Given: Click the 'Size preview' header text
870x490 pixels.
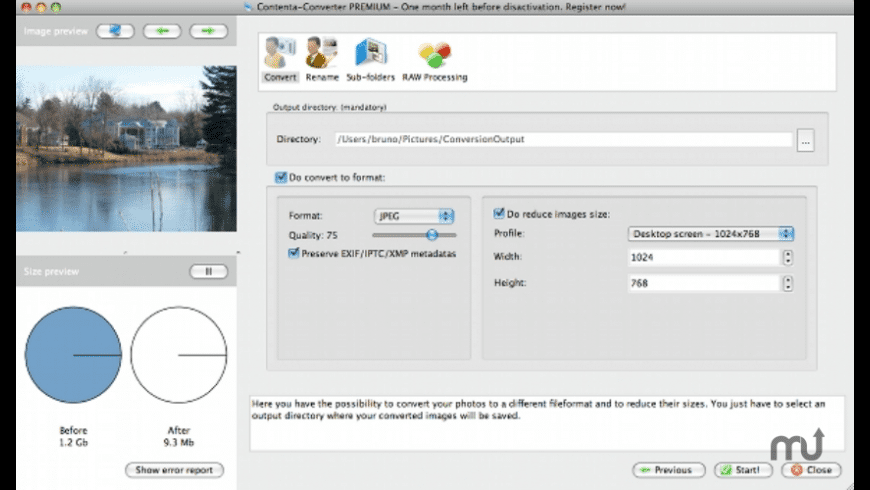Looking at the screenshot, I should [51, 271].
